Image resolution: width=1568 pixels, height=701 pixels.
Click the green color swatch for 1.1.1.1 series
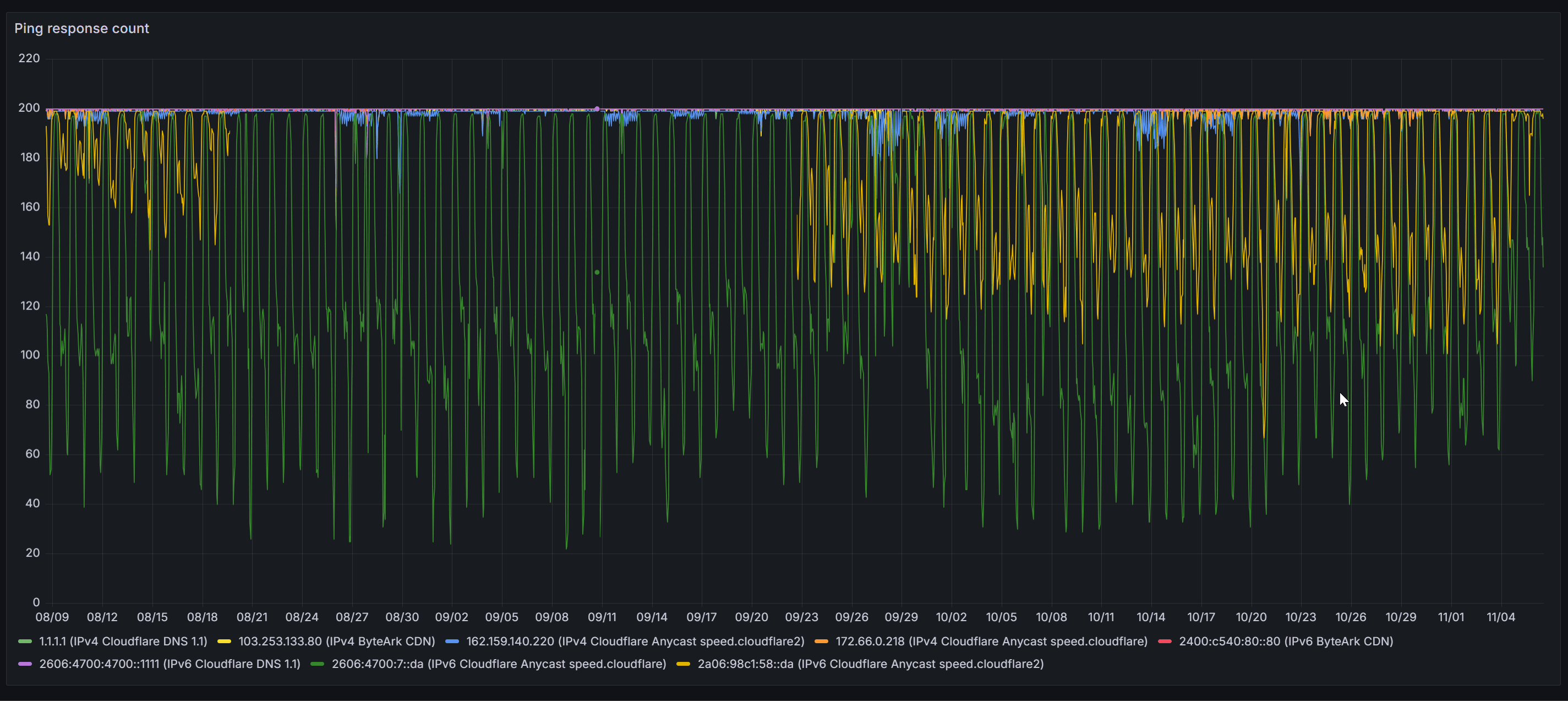tap(25, 642)
